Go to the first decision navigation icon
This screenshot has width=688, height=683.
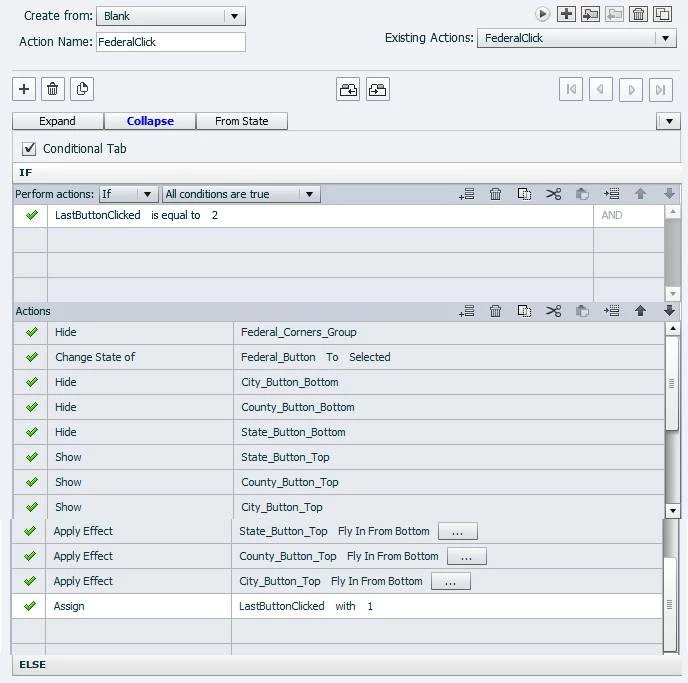(571, 89)
